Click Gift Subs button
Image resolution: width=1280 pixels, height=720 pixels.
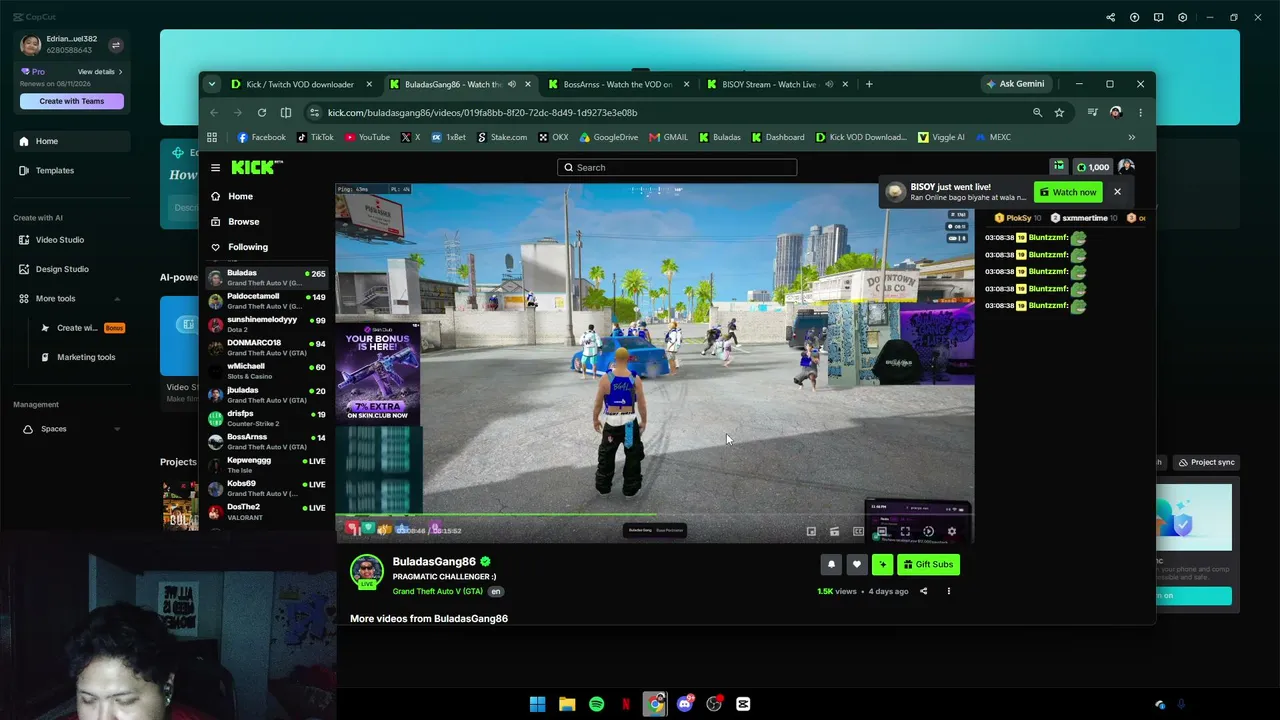pos(928,565)
